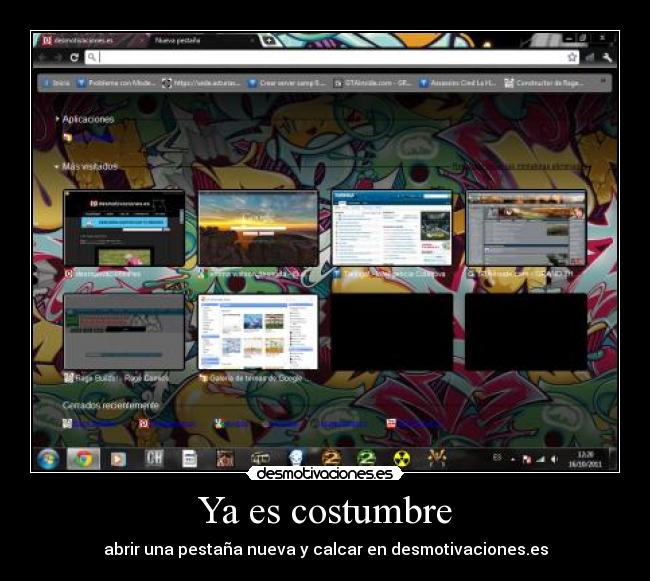Viewport: 650px width, 581px height.
Task: Reopen first recently closed Rage Builder link
Action: [88, 424]
